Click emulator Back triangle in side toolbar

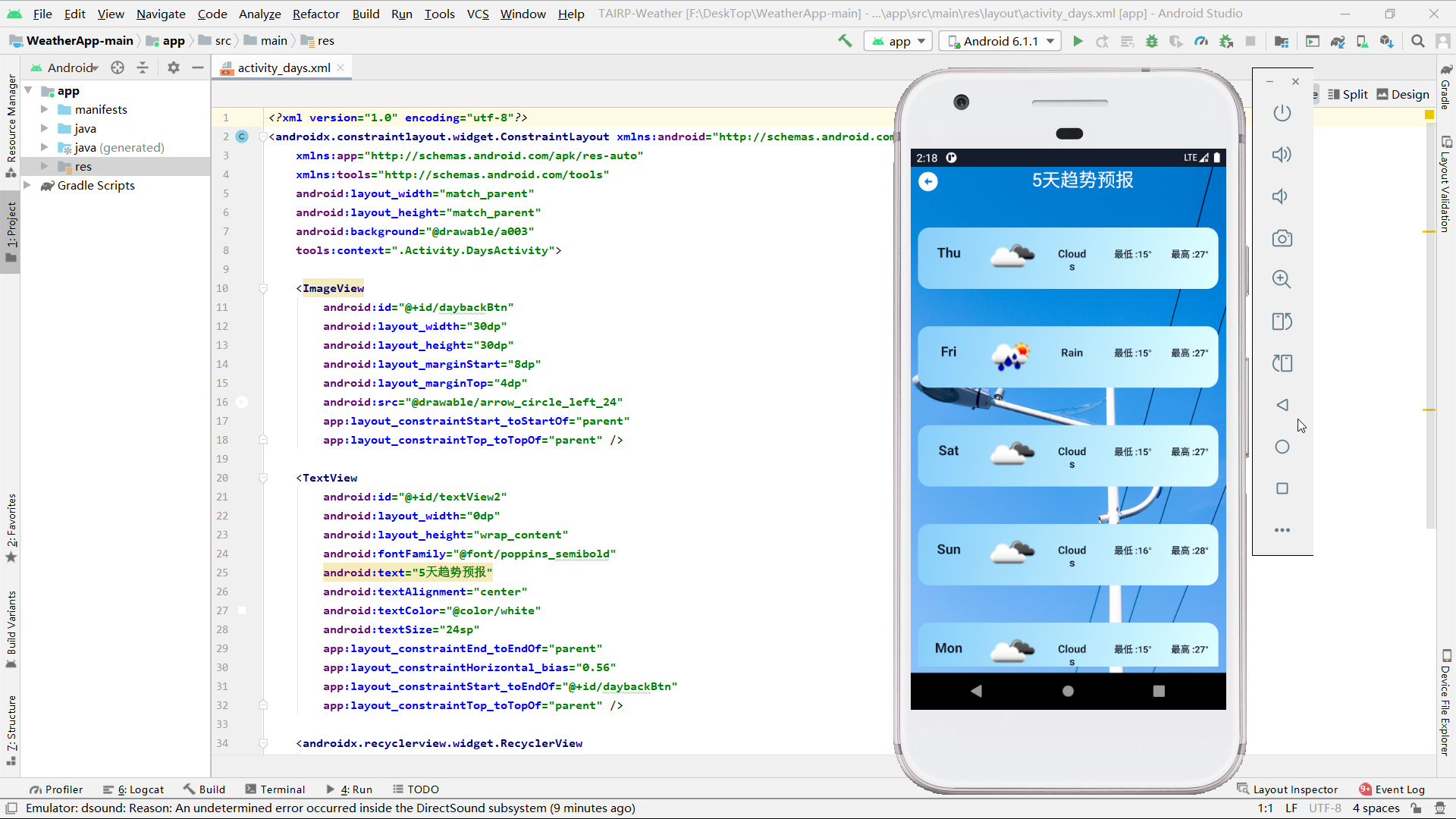pyautogui.click(x=1282, y=405)
